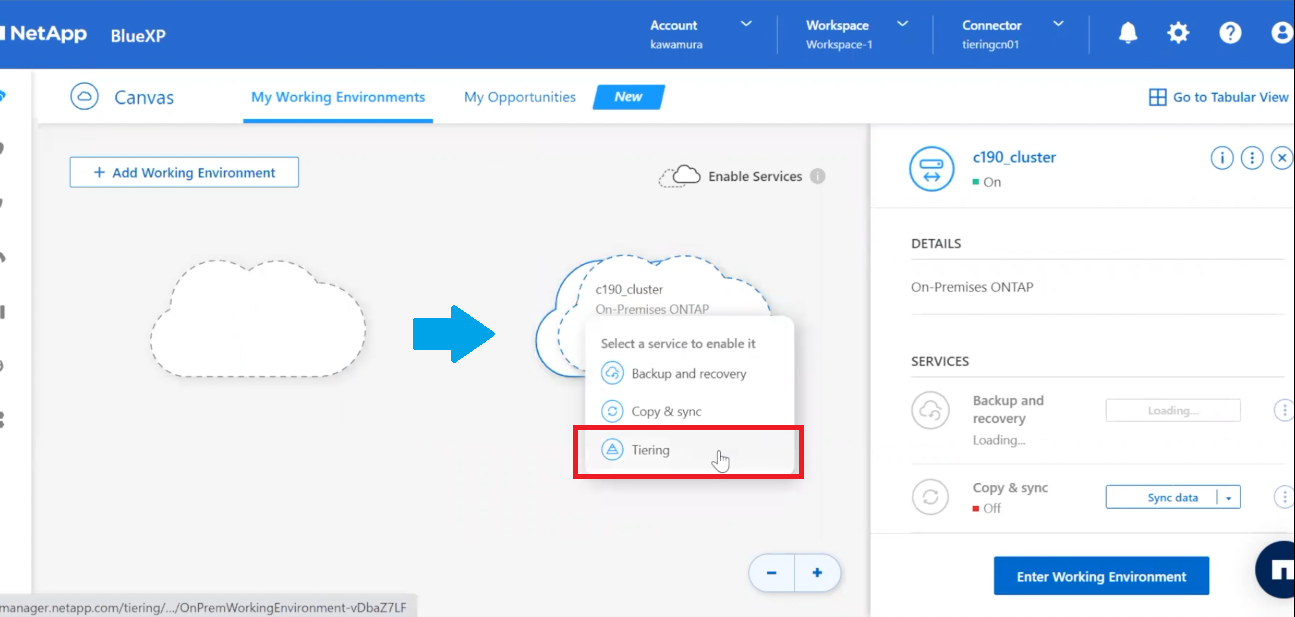Click the On-Premises ONTAP detail text
Viewport: 1295px width, 617px height.
(972, 287)
